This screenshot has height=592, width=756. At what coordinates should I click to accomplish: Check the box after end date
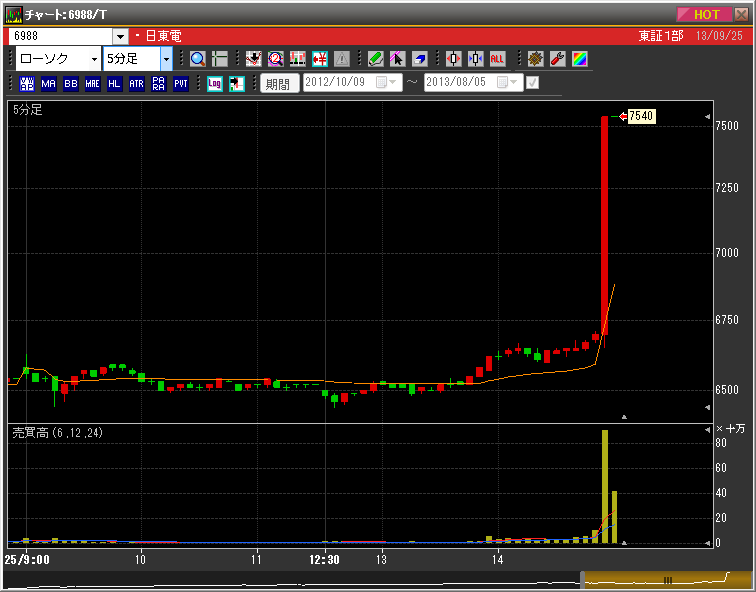[x=533, y=83]
